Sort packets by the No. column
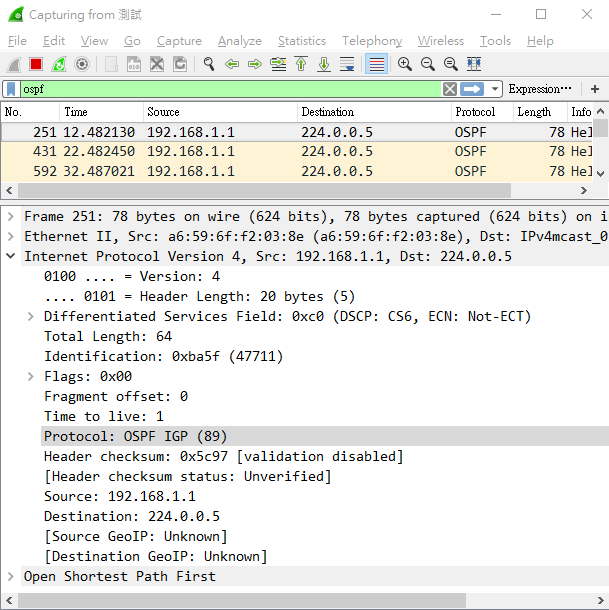The image size is (609, 610). point(30,112)
